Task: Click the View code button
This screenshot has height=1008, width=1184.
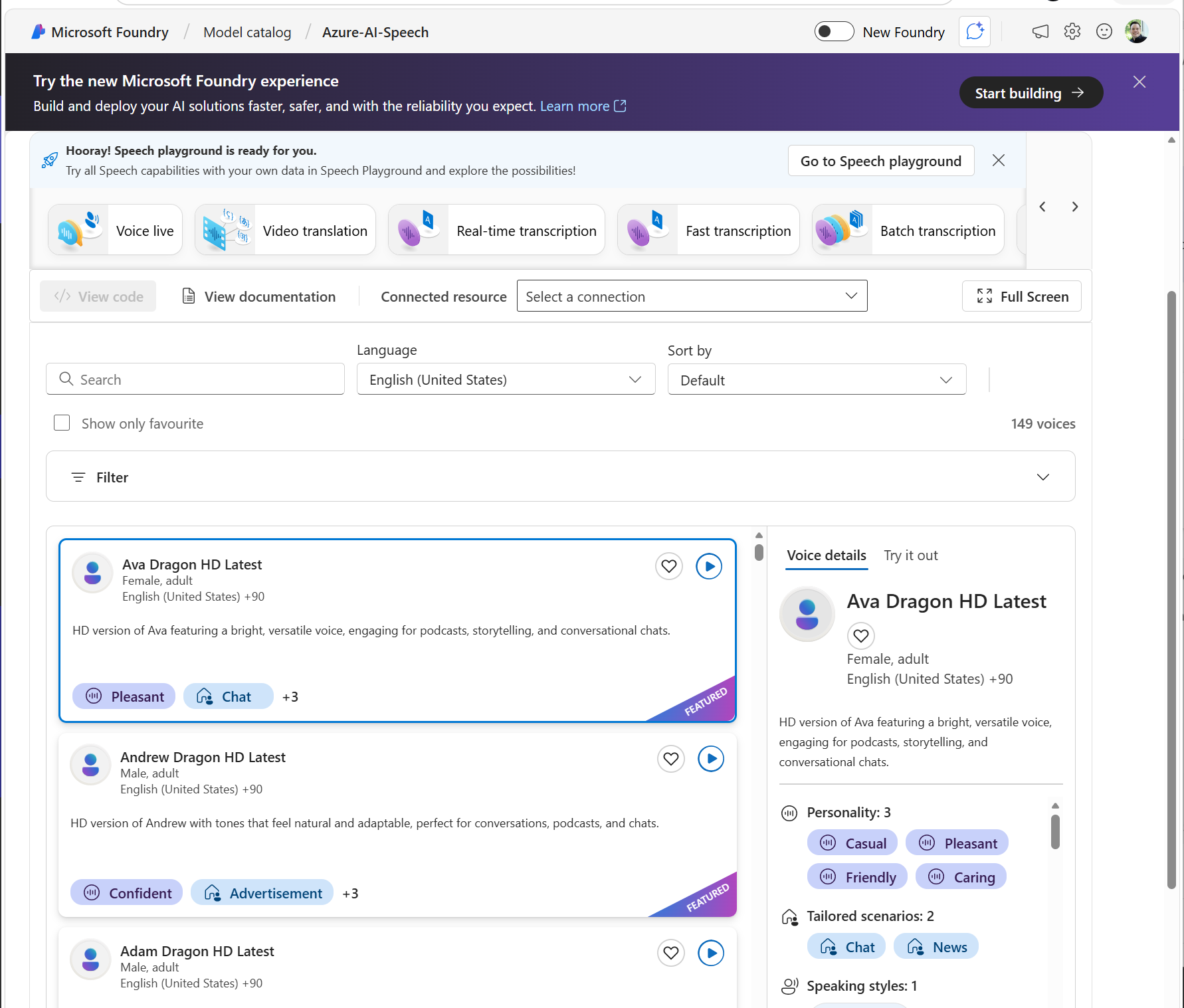Action: point(98,296)
